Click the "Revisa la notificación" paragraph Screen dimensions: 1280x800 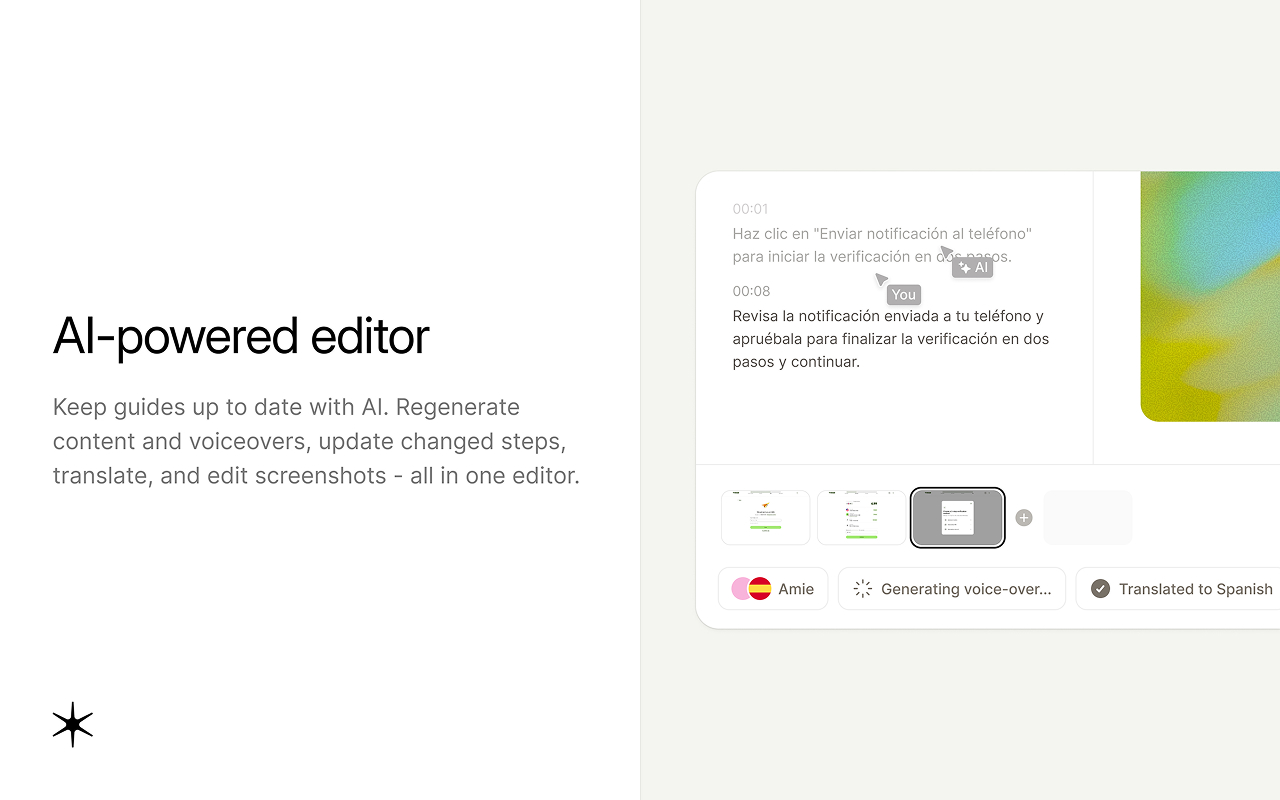tap(891, 339)
